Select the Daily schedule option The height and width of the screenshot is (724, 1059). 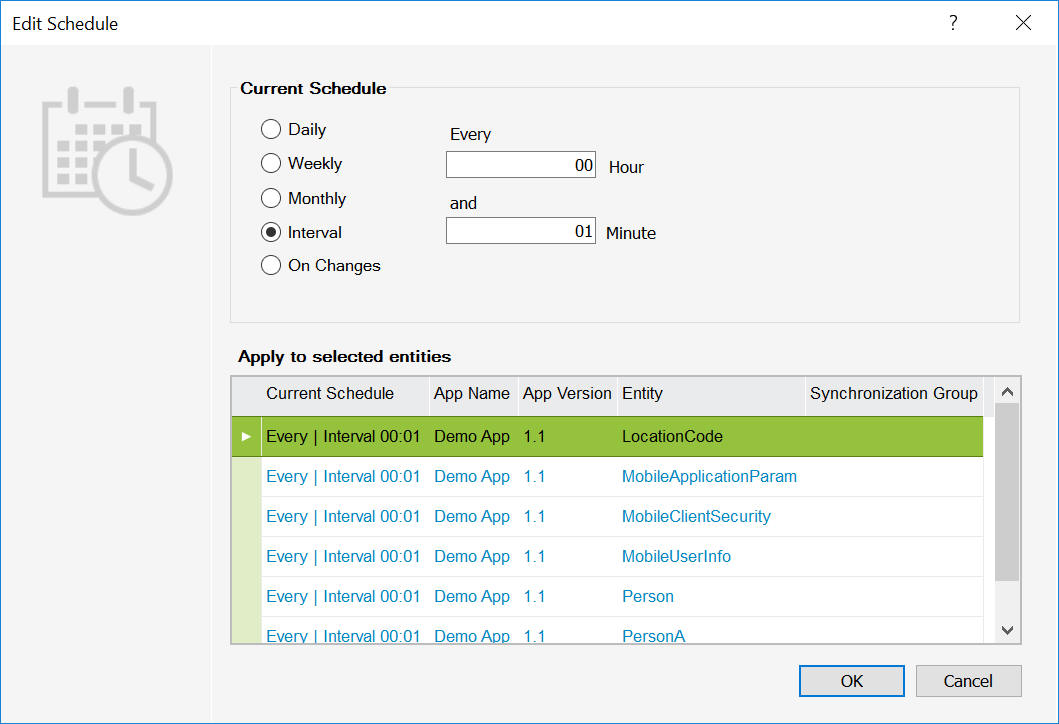click(x=271, y=129)
